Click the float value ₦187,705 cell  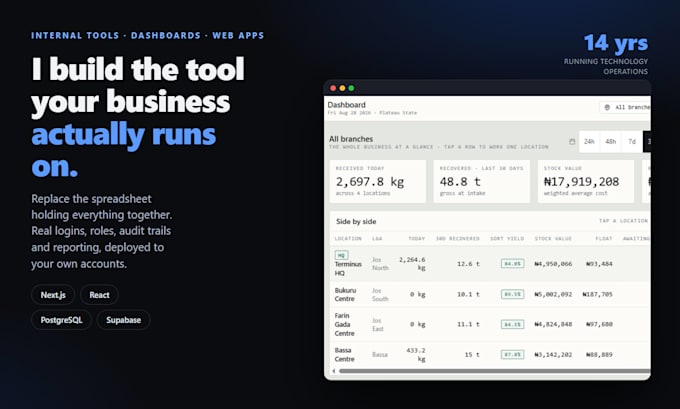pos(597,294)
